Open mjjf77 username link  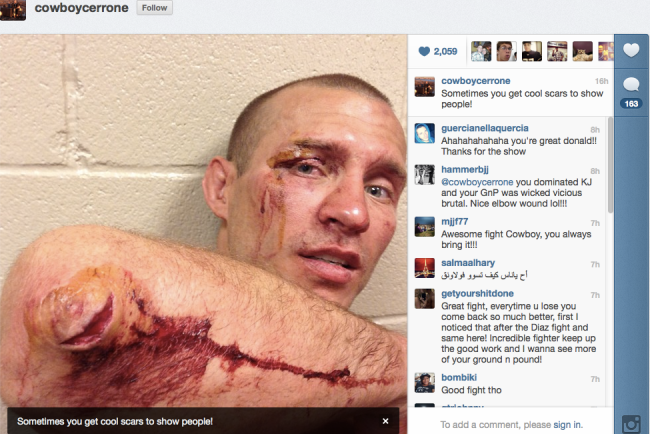(x=454, y=221)
